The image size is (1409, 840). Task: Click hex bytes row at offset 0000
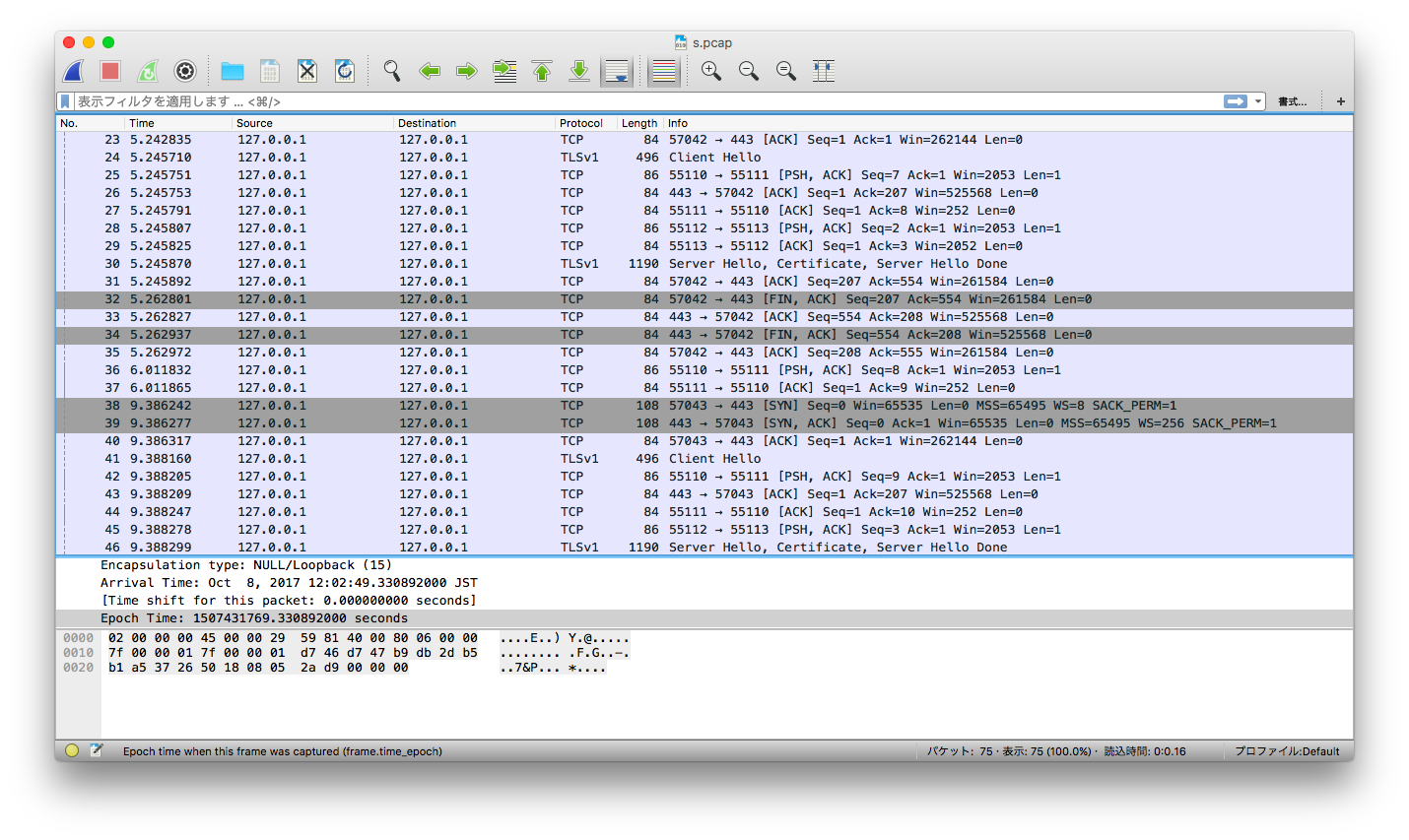[x=293, y=638]
